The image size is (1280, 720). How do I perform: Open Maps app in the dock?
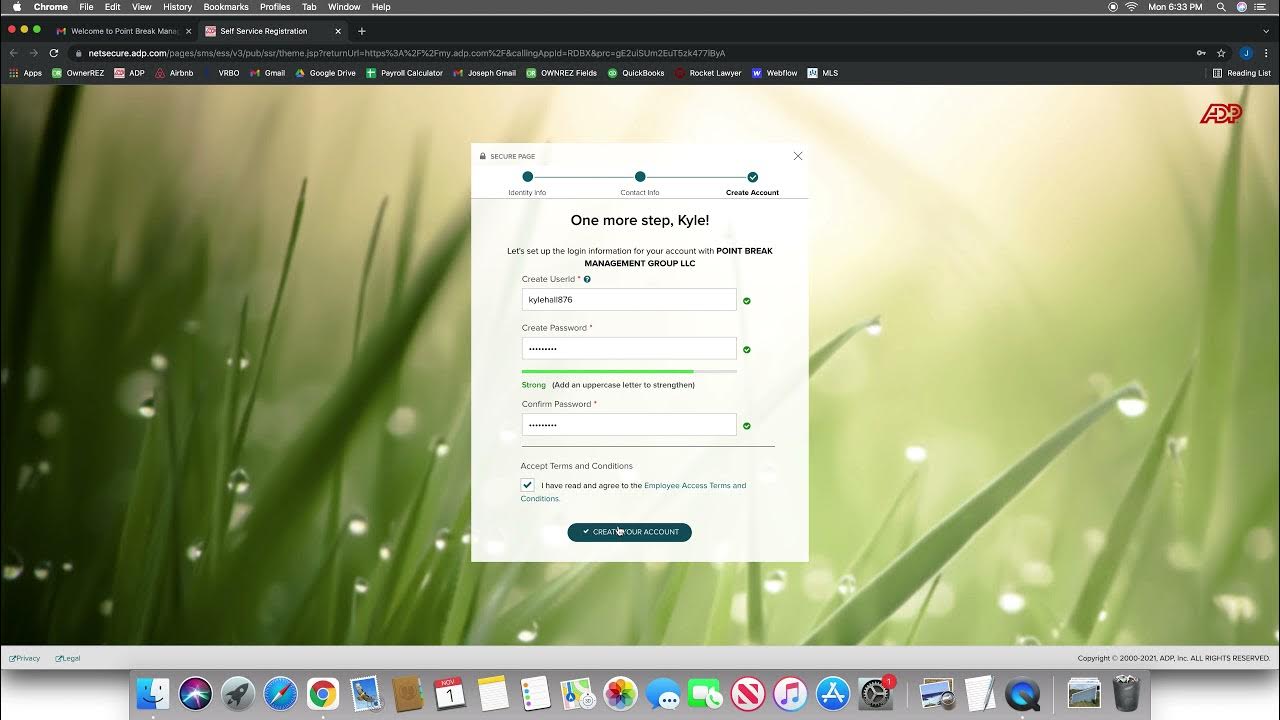pyautogui.click(x=578, y=693)
